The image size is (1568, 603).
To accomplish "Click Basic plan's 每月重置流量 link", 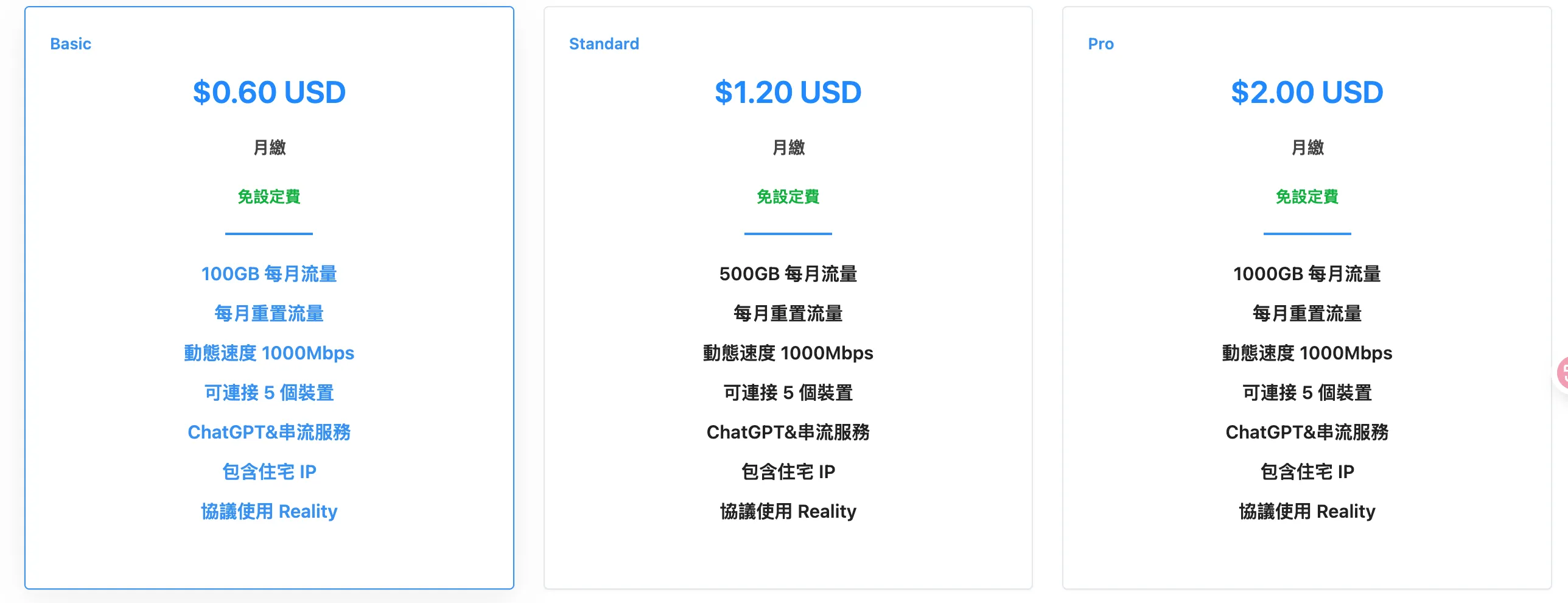I will point(269,314).
